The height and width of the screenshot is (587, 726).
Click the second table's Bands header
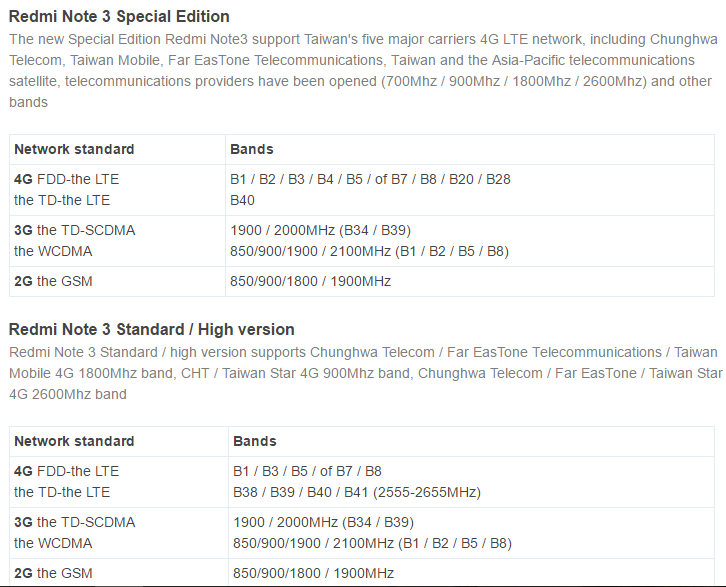(x=255, y=441)
